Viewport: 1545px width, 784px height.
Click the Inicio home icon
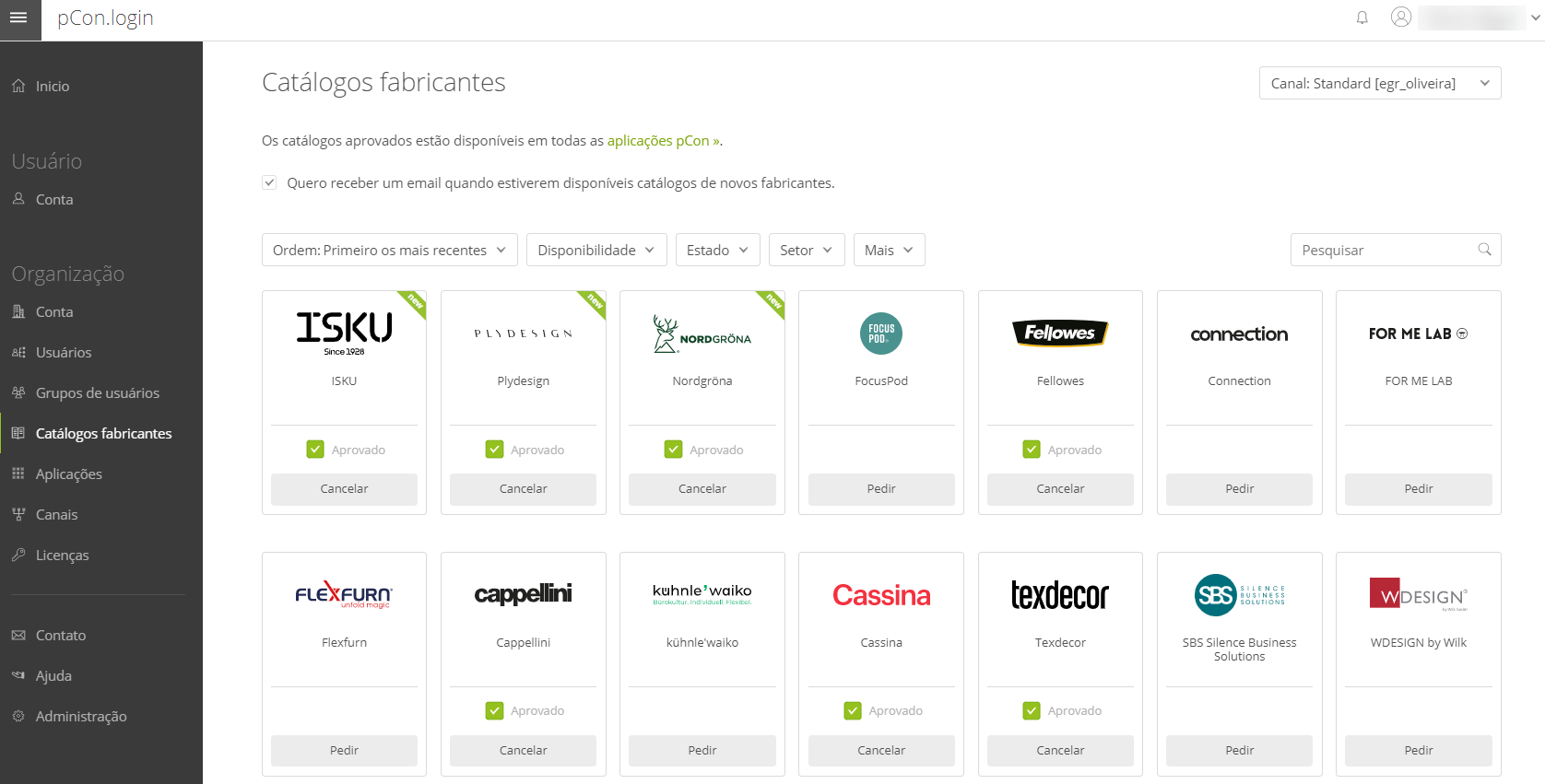[x=18, y=86]
